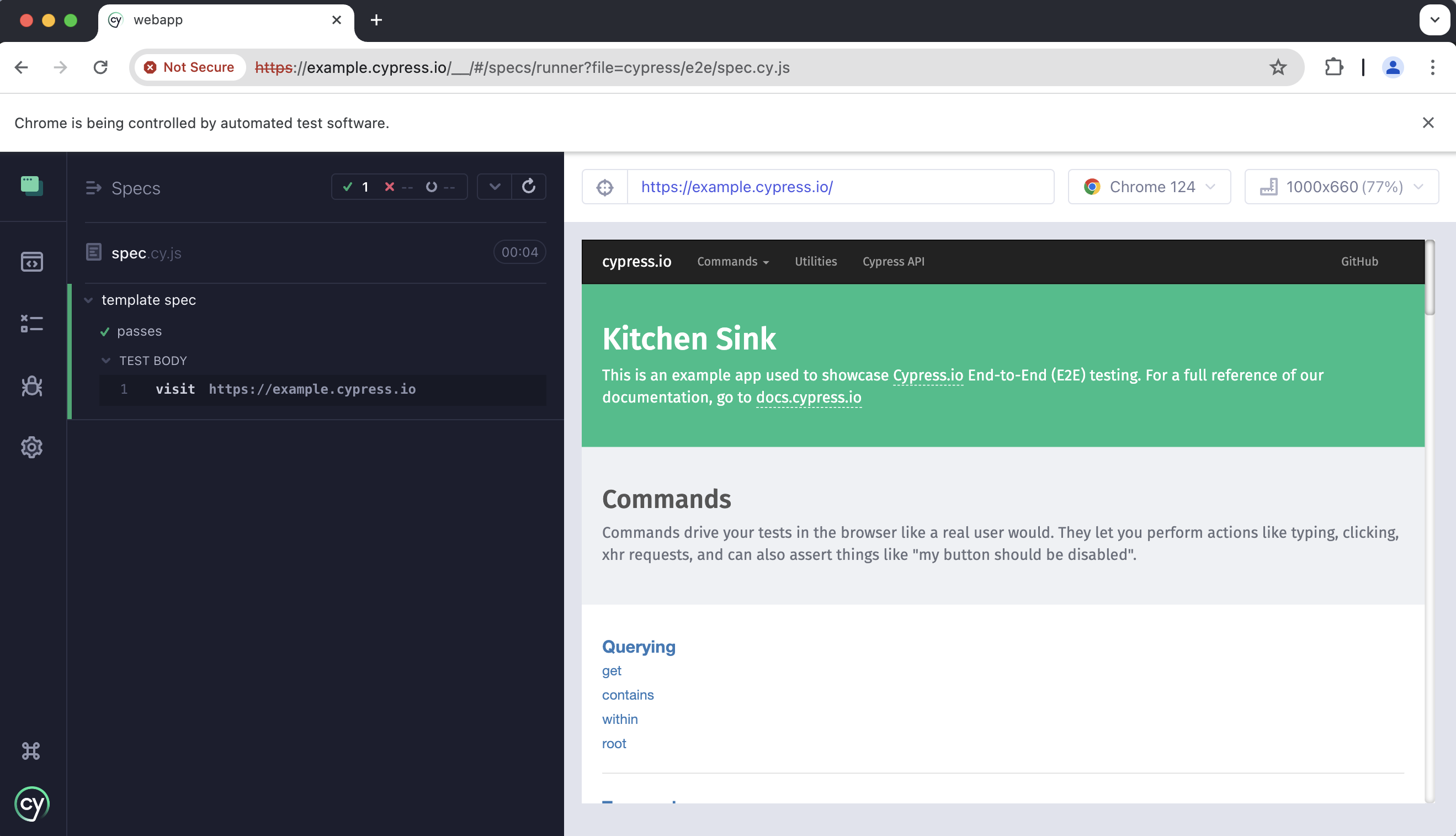Click the docs.cypress.io link
Screen dimensions: 1456x836
pos(808,398)
